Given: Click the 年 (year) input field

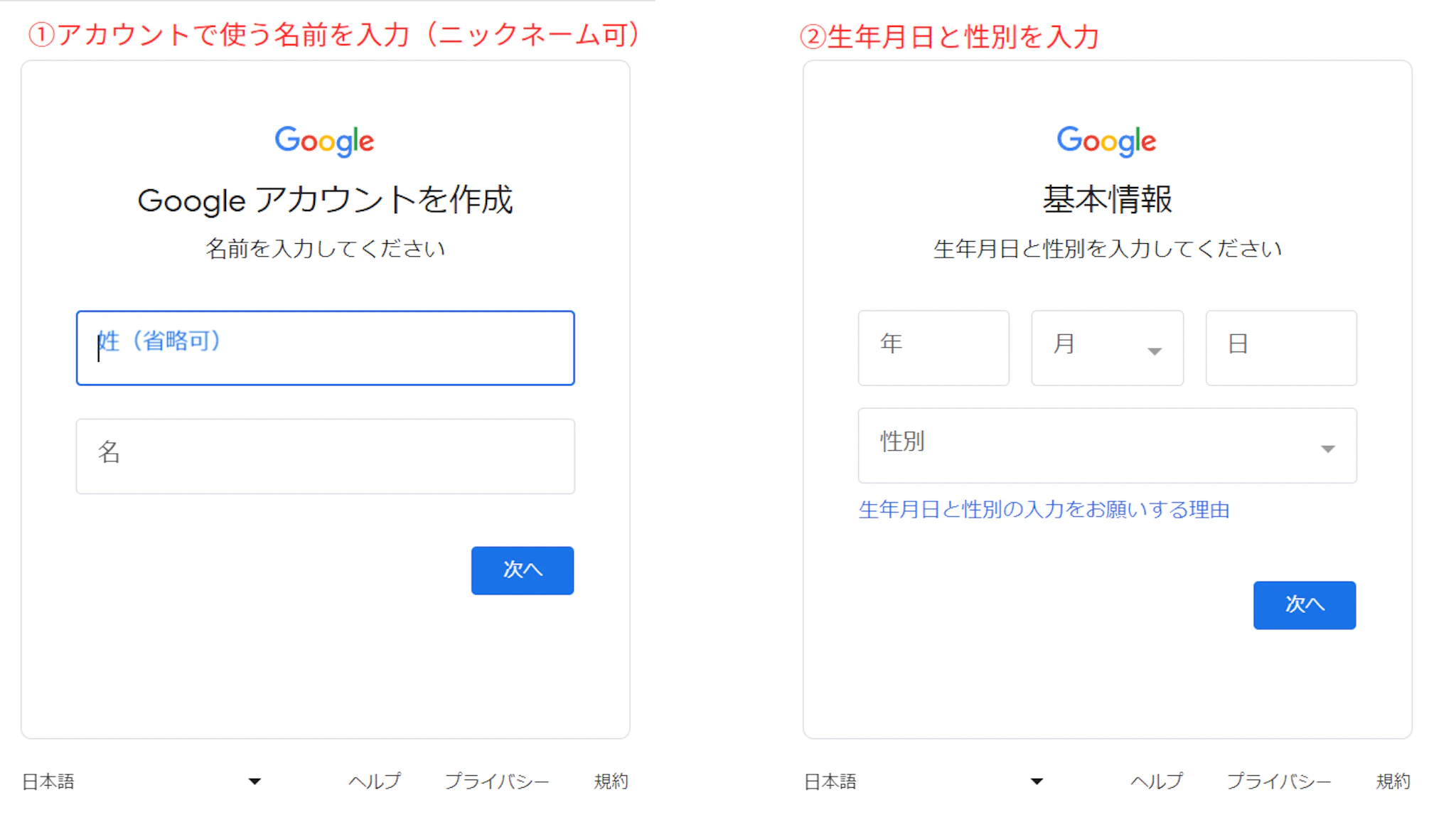Looking at the screenshot, I should point(933,348).
